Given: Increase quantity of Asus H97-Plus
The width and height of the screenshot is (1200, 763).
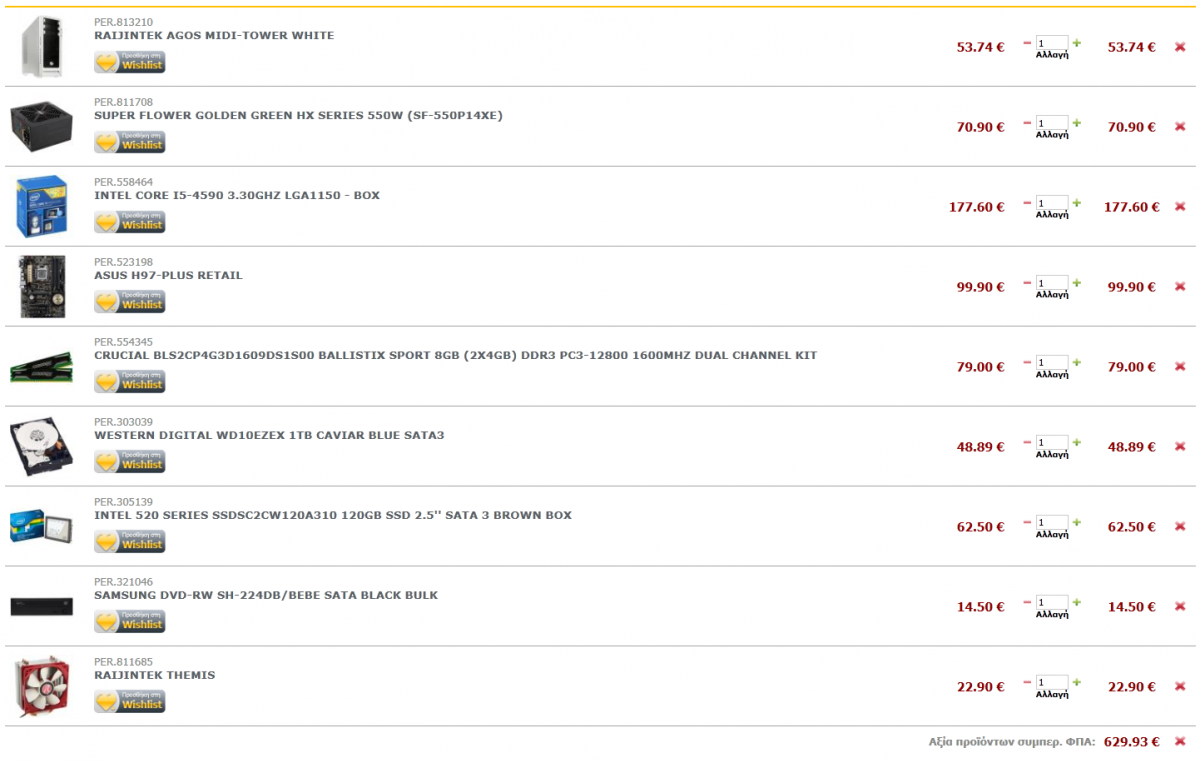Looking at the screenshot, I should tap(1077, 283).
